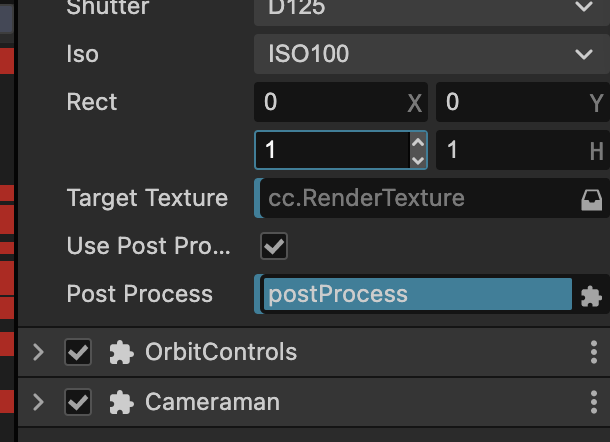The width and height of the screenshot is (610, 442).
Task: Expand the Cameraman component section
Action: click(x=39, y=403)
